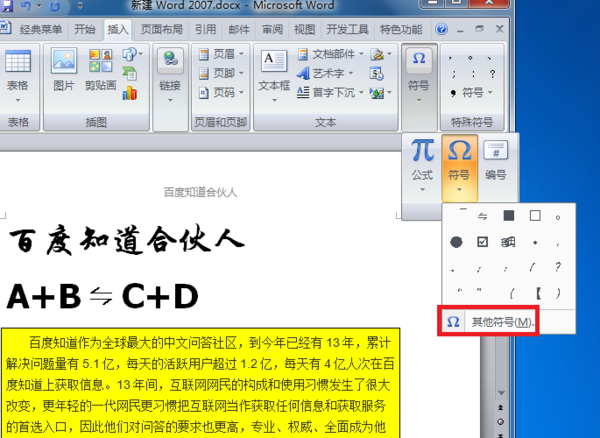Expand the 首字下沉 dropdown arrow

(361, 92)
